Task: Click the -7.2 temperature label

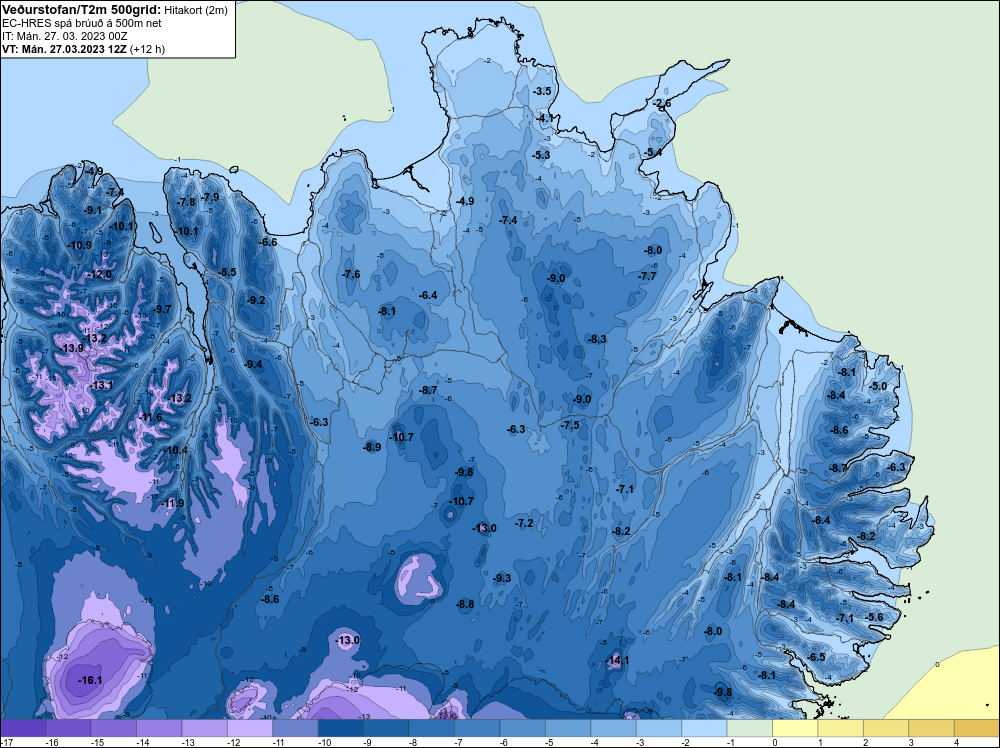Action: click(524, 523)
